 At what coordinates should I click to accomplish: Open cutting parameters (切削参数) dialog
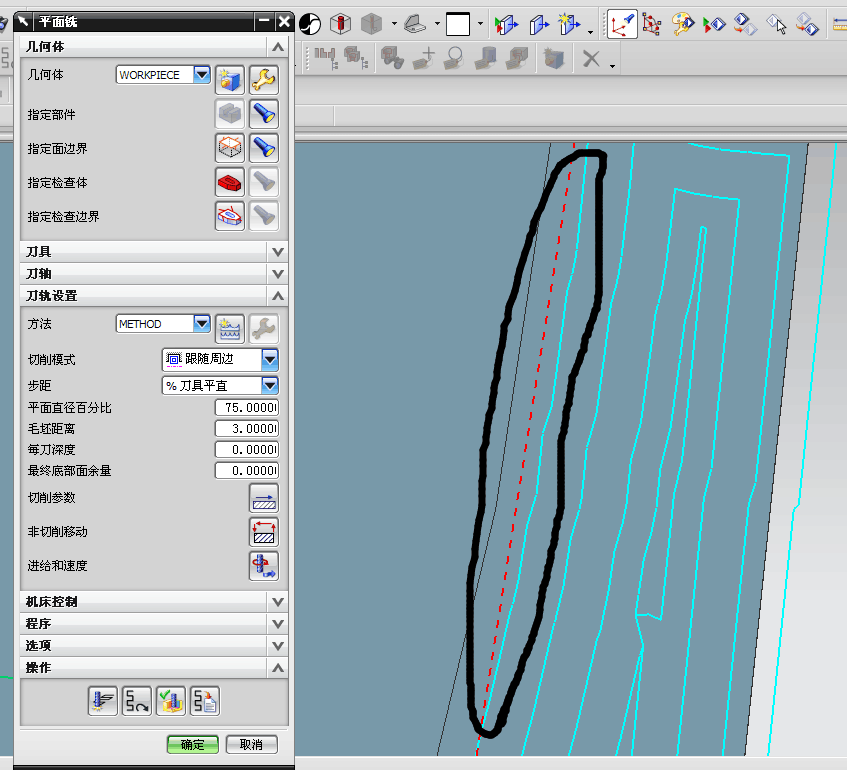pos(264,498)
